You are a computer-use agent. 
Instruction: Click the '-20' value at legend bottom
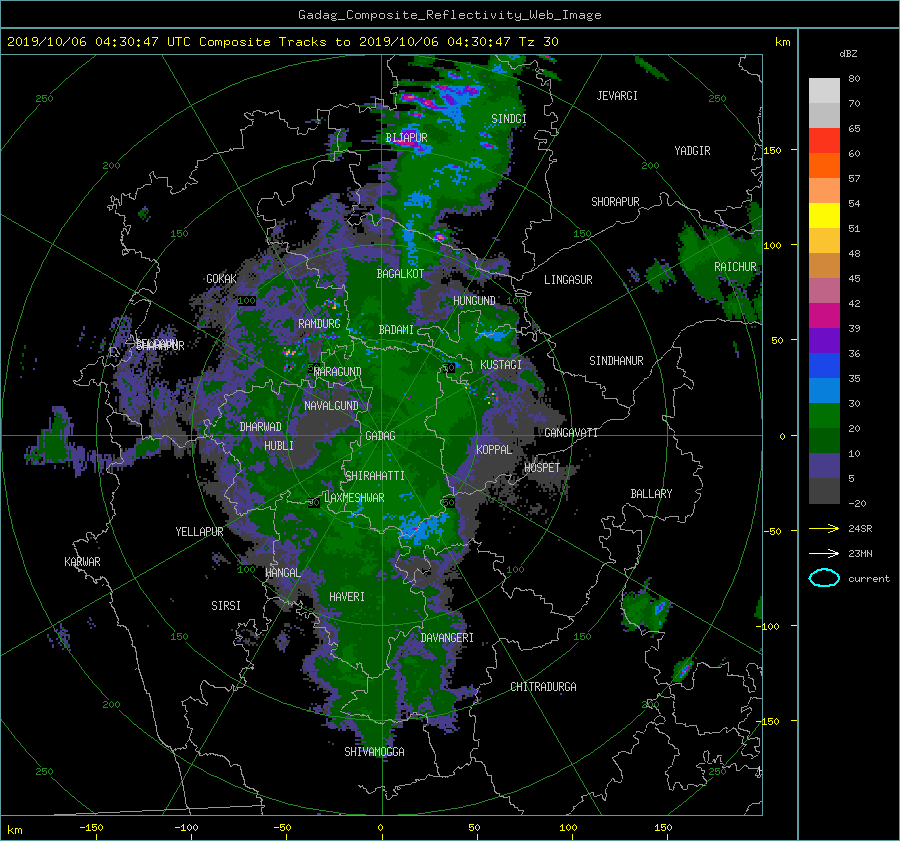pos(857,503)
